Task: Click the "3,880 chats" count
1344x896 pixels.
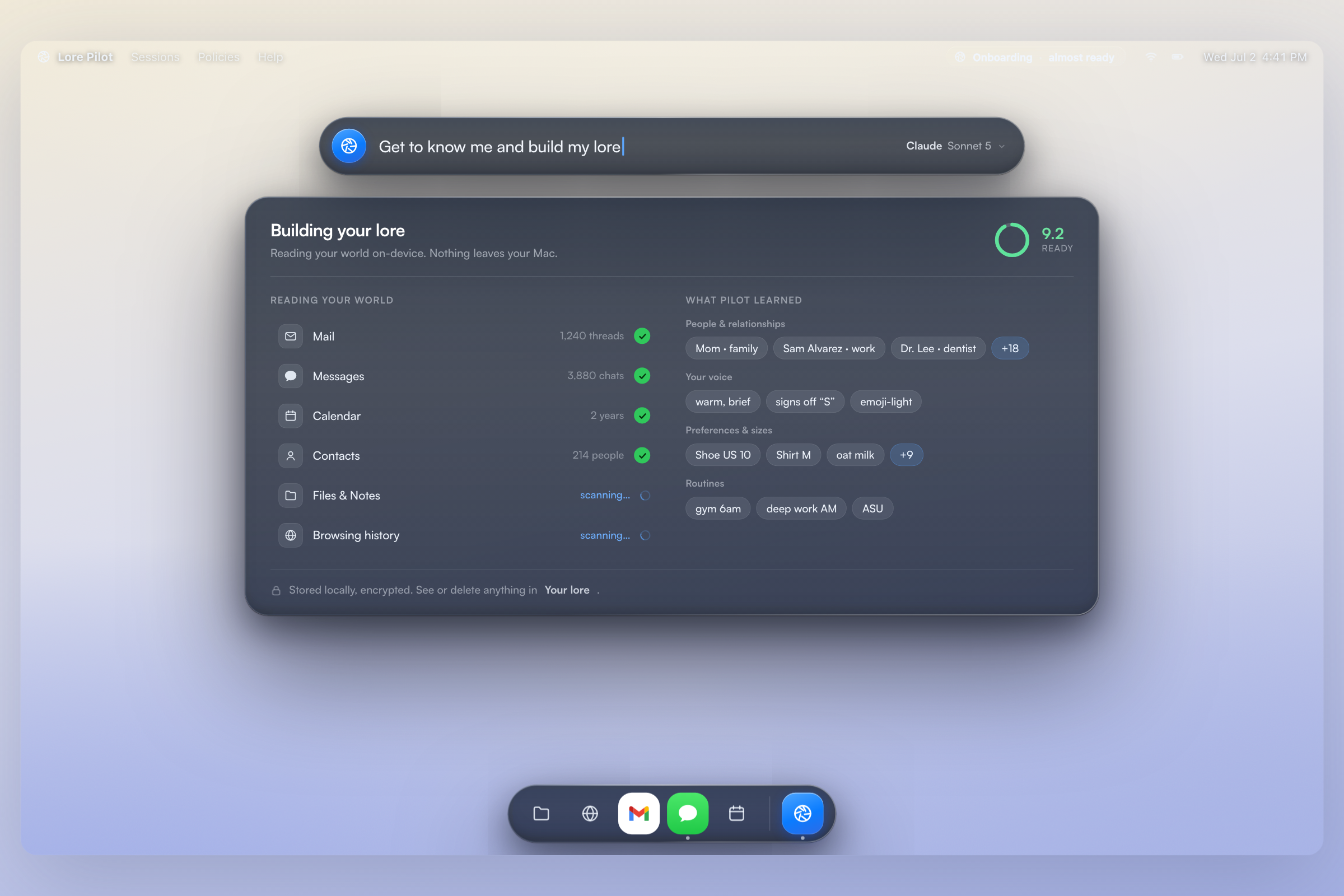Action: pyautogui.click(x=595, y=376)
